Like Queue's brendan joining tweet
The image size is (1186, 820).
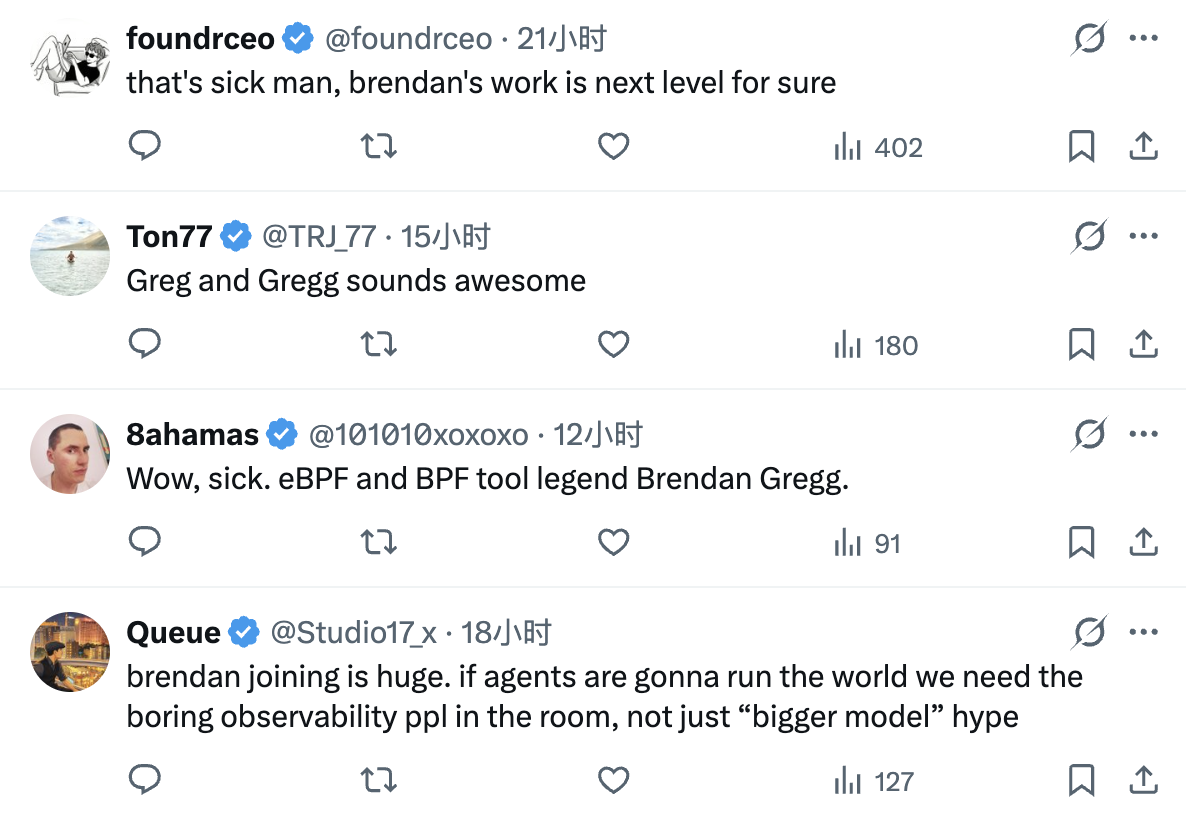click(613, 781)
